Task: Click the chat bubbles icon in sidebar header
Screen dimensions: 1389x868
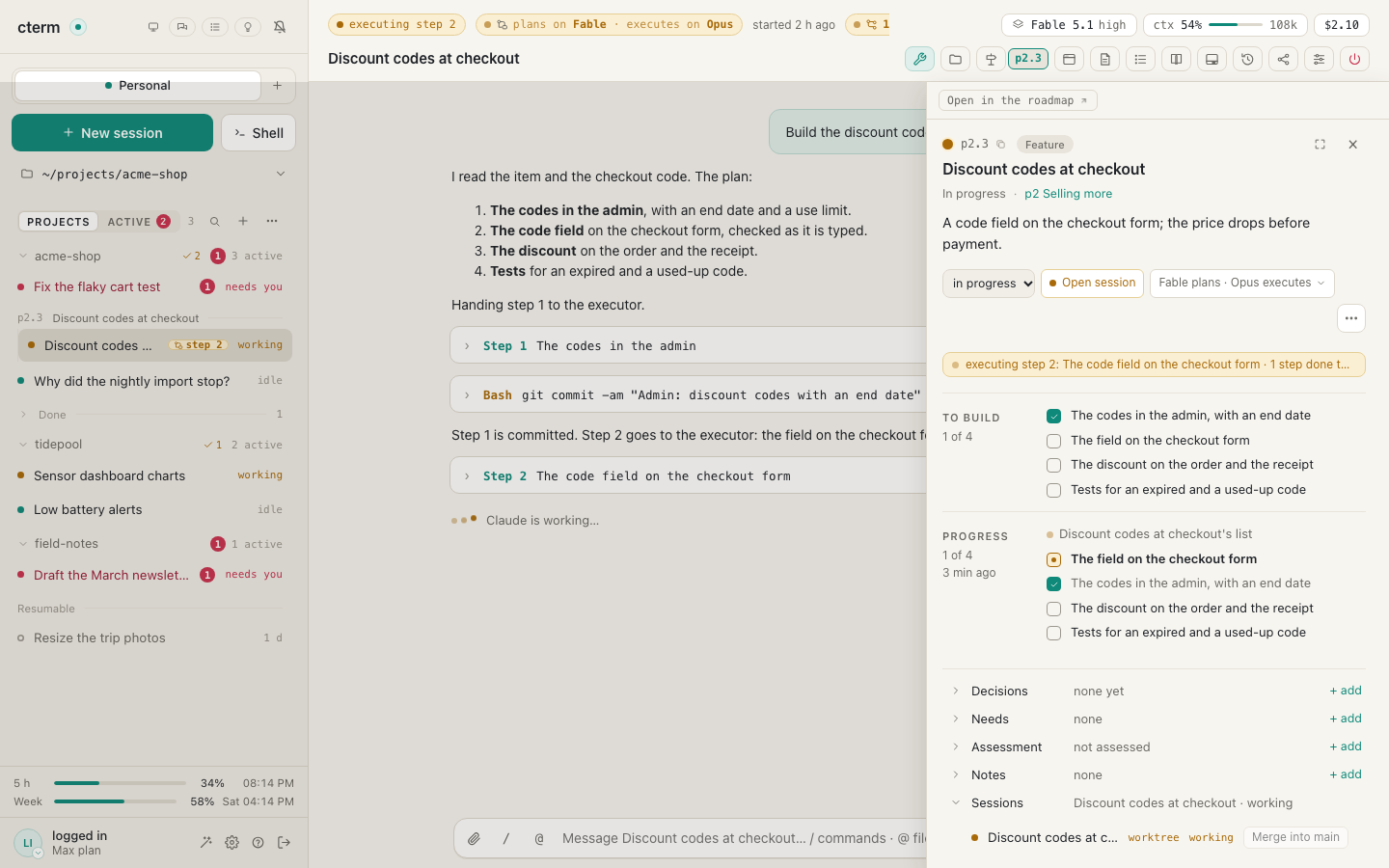Action: tap(182, 27)
